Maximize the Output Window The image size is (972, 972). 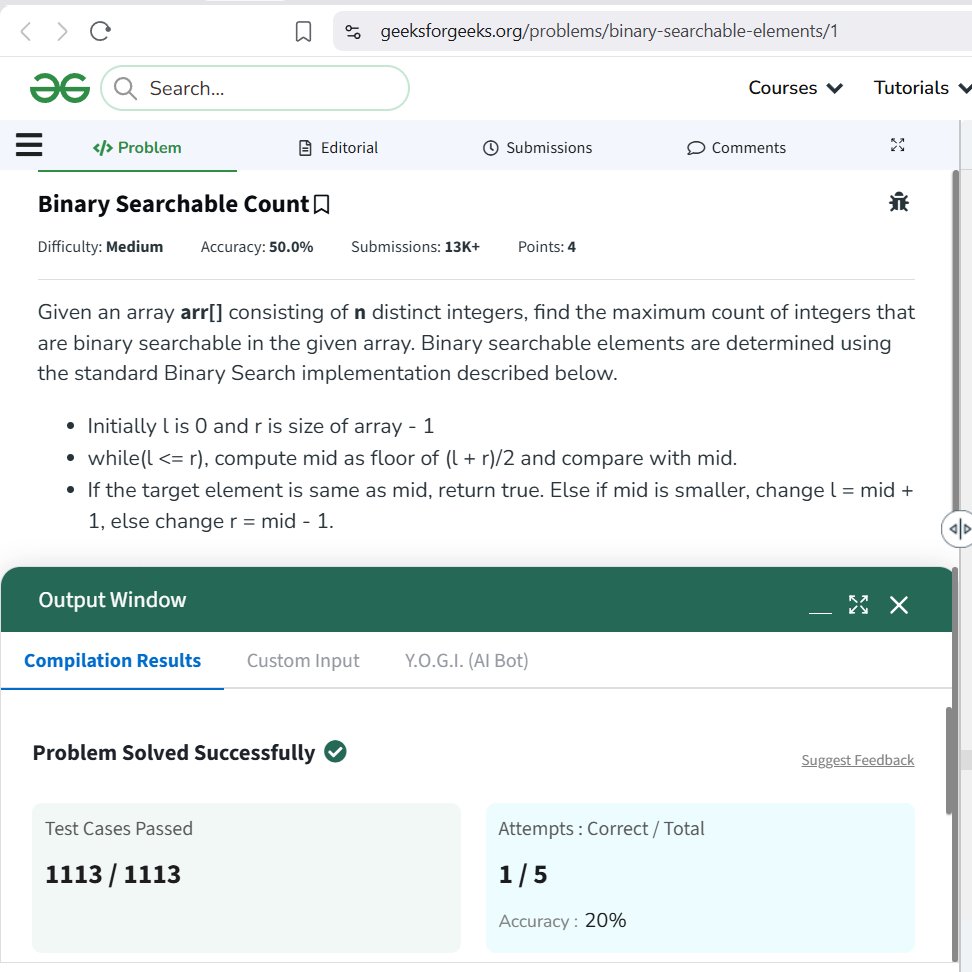click(x=859, y=604)
